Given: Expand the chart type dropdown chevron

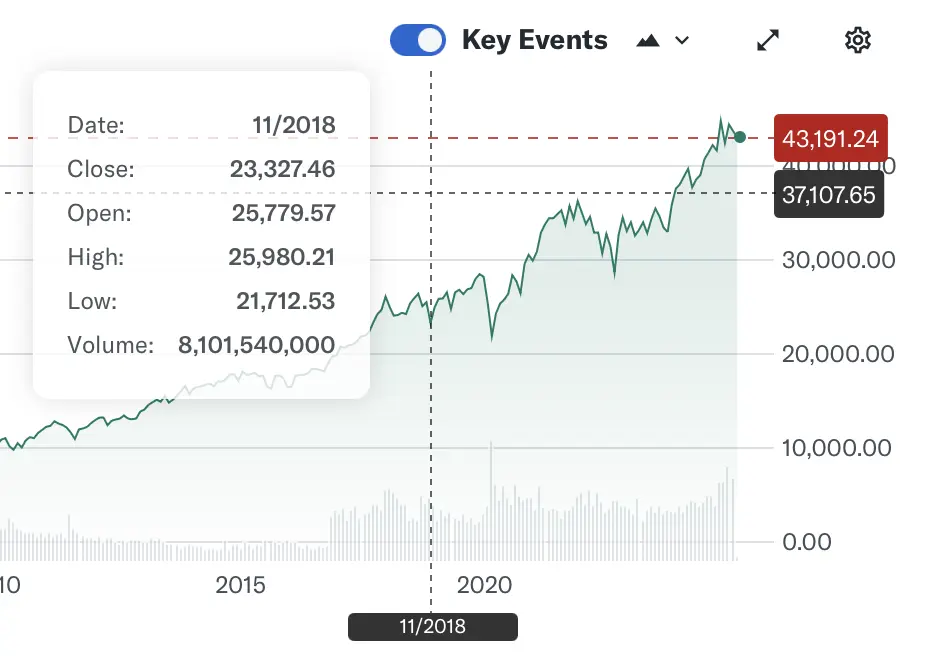Looking at the screenshot, I should 682,40.
